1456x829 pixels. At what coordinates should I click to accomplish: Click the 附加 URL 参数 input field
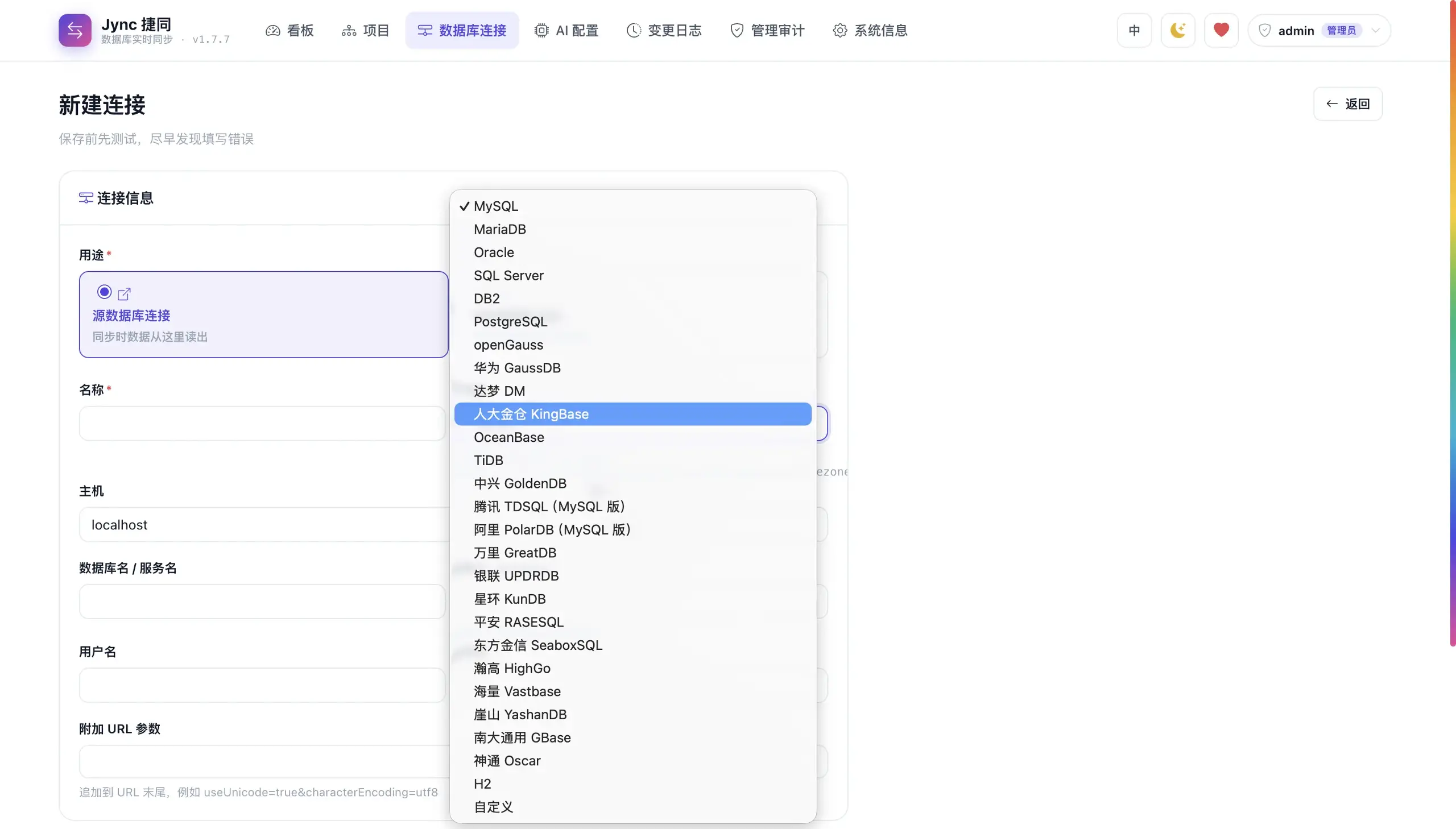pos(264,761)
